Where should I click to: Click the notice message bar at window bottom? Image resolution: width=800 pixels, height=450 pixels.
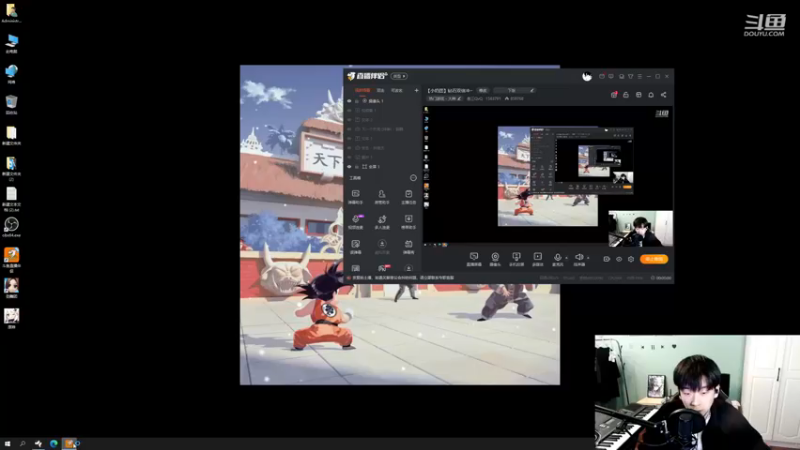tap(403, 278)
